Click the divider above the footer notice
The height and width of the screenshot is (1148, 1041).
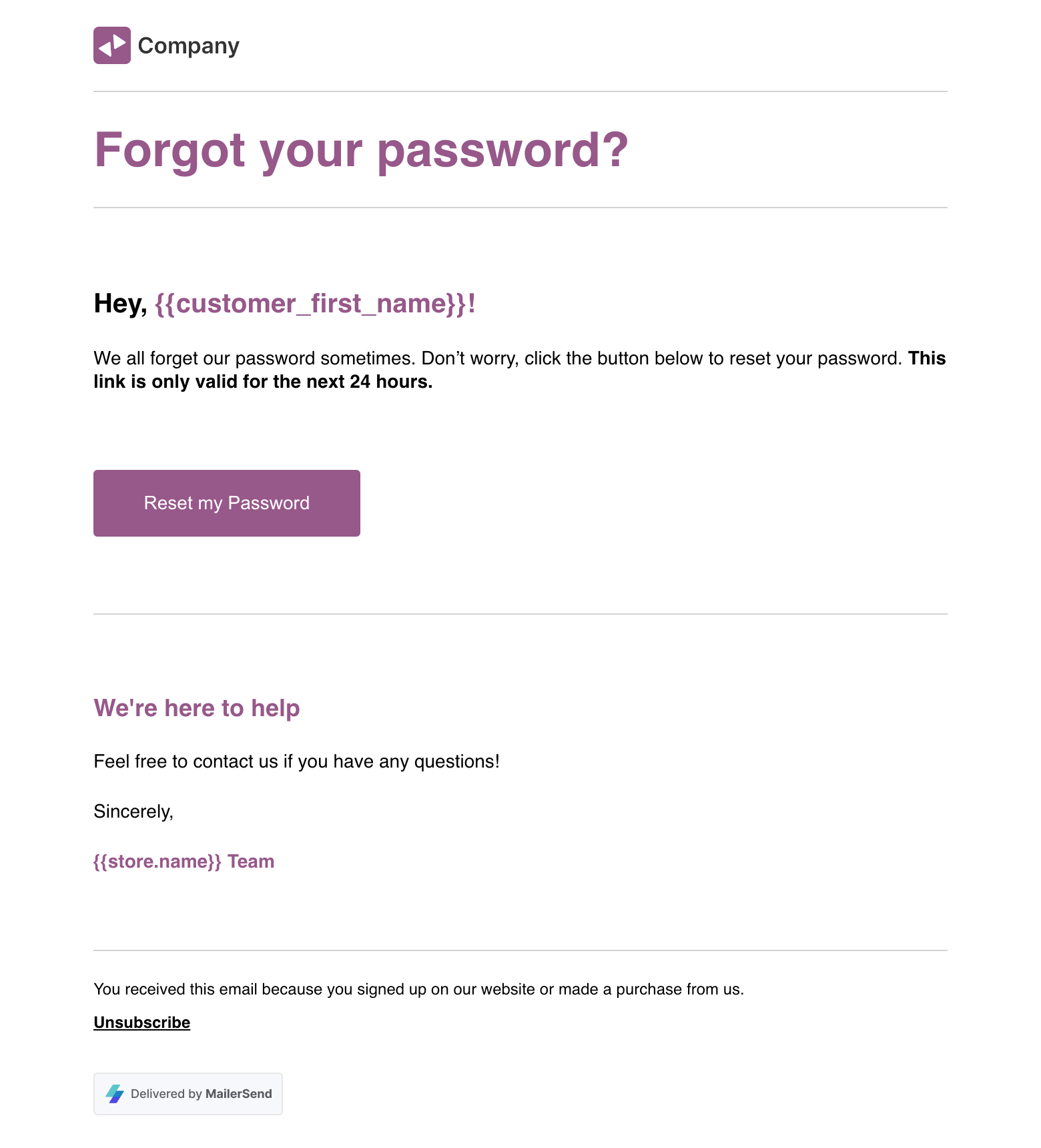[520, 950]
